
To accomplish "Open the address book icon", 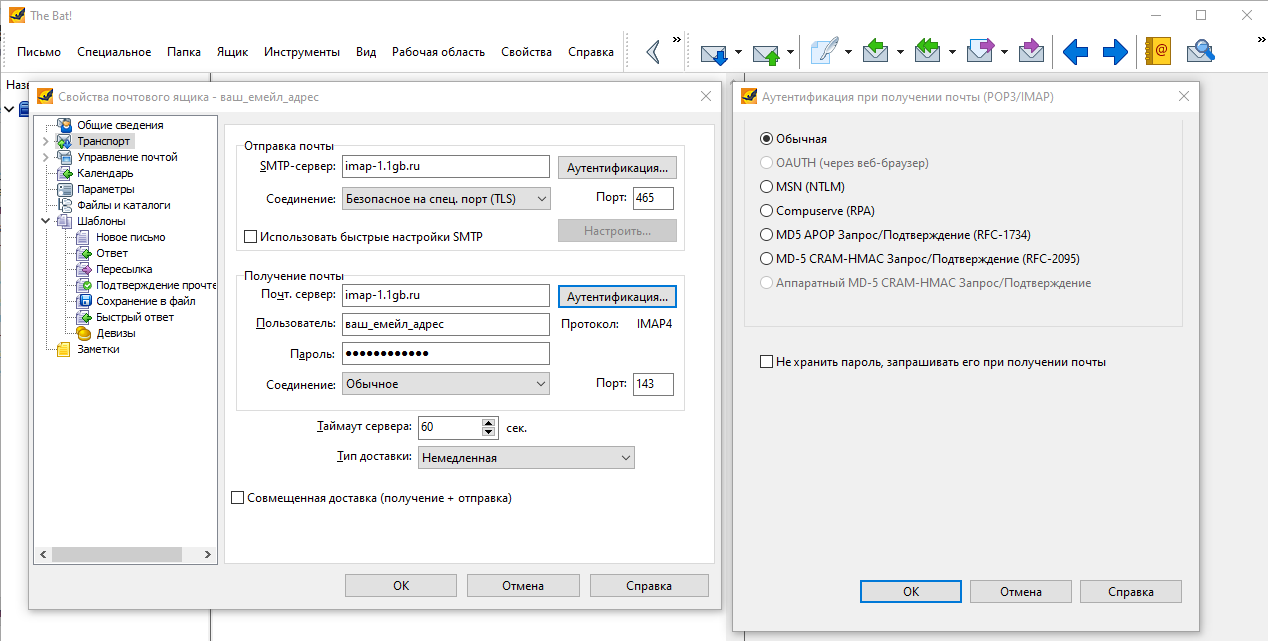I will [x=1158, y=52].
